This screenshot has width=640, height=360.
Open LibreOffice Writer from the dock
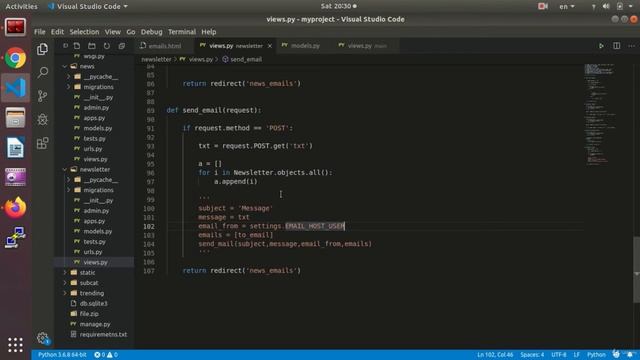click(x=16, y=147)
